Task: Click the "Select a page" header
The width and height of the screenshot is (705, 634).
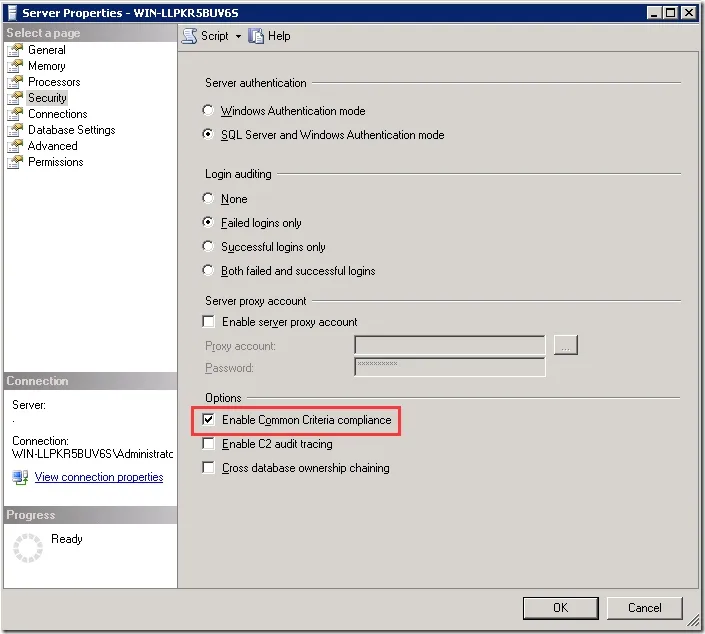Action: click(43, 33)
